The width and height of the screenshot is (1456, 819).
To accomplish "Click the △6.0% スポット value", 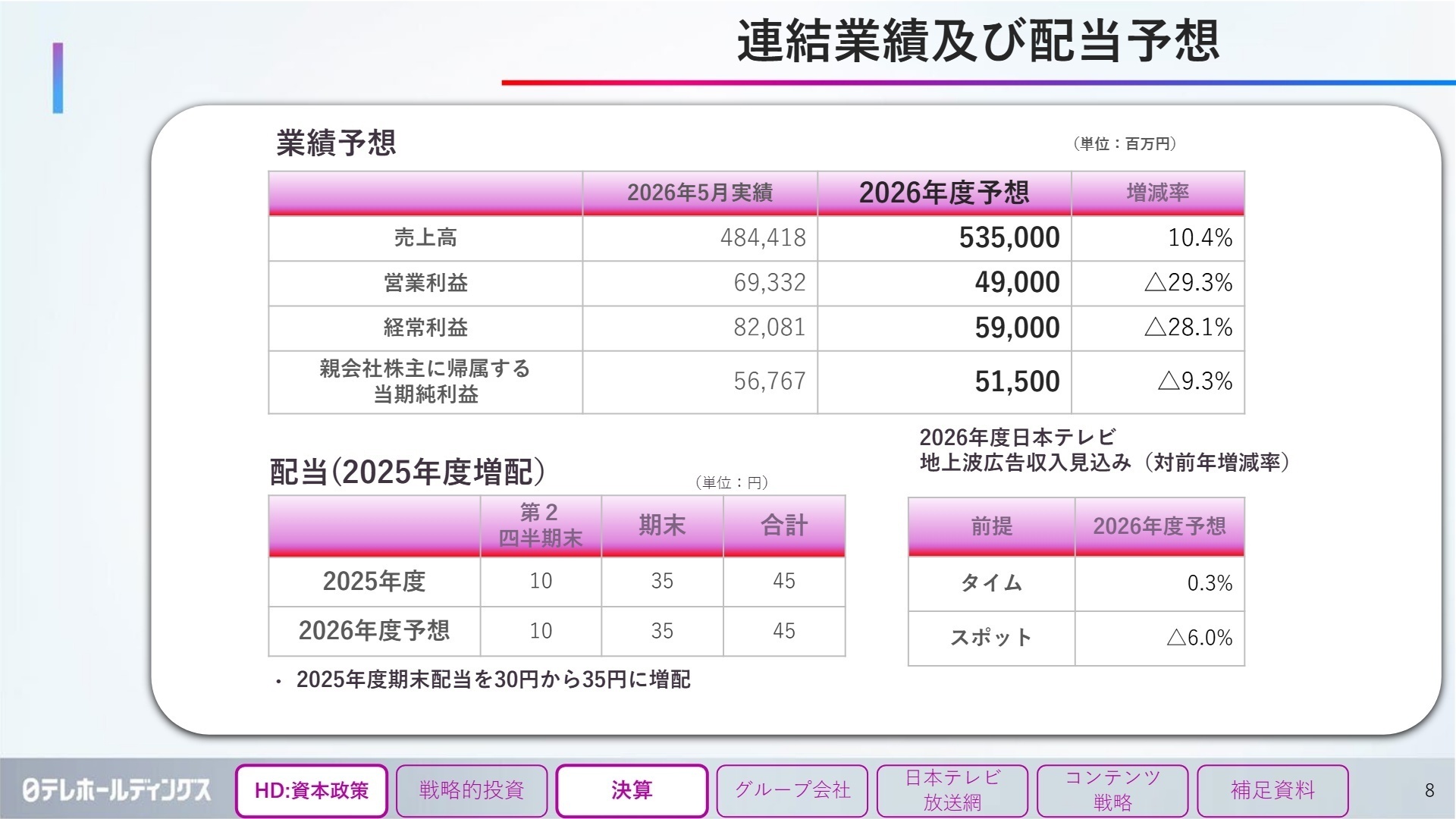I will tap(1200, 638).
